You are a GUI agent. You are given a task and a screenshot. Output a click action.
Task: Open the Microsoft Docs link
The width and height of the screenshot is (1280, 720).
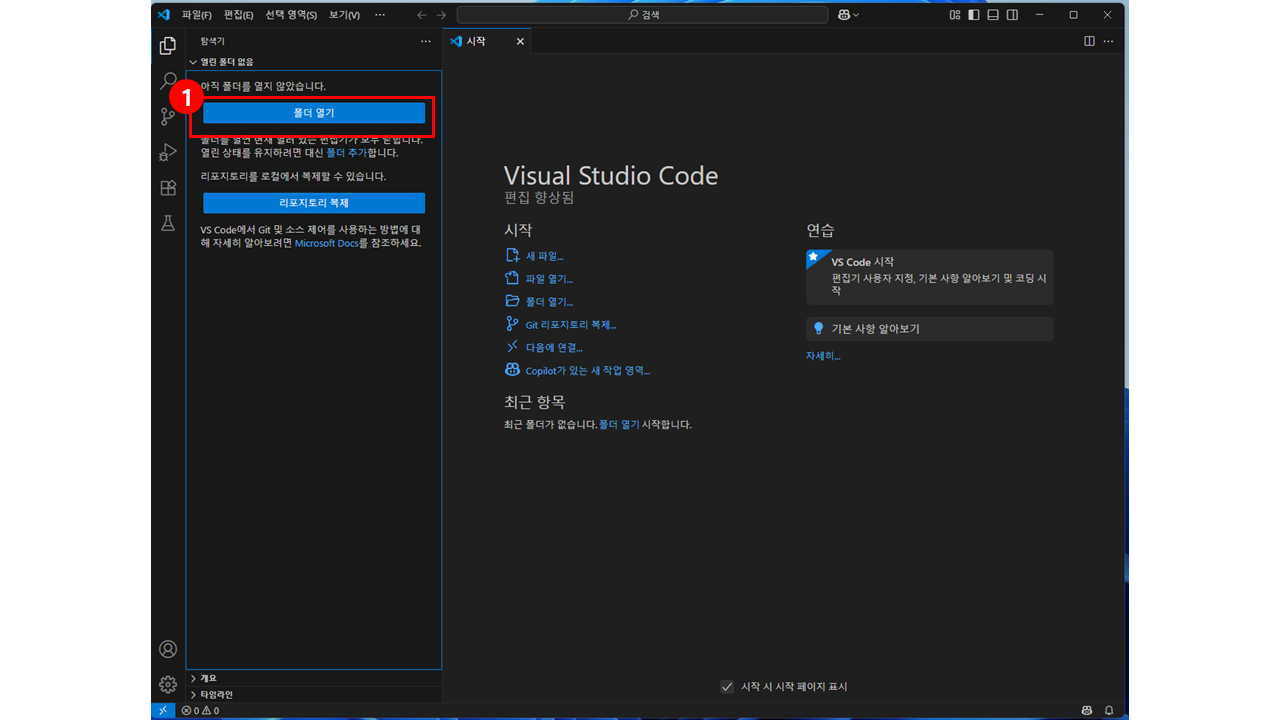coord(327,243)
